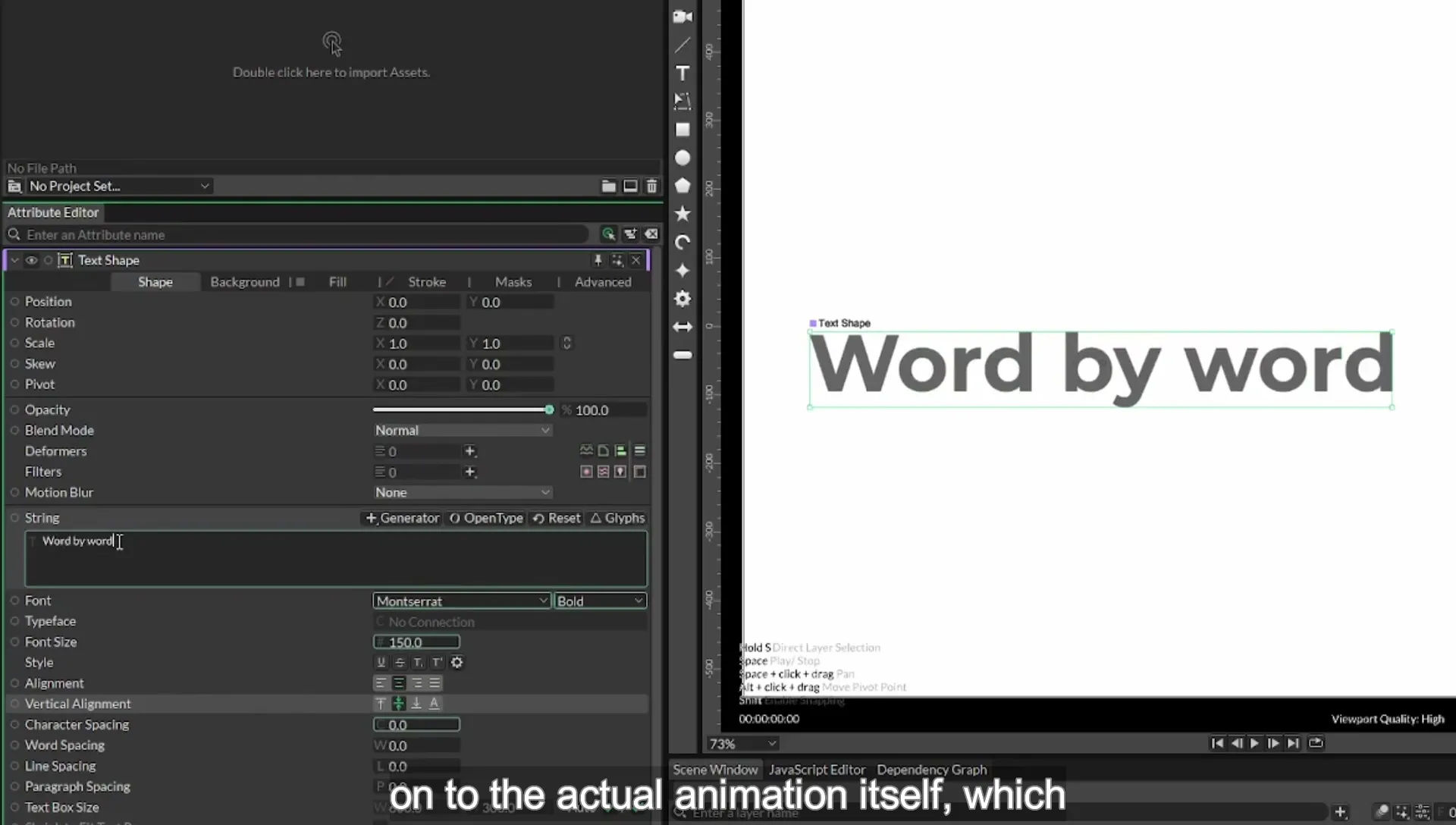Set vertical alignment to baseline

click(434, 704)
